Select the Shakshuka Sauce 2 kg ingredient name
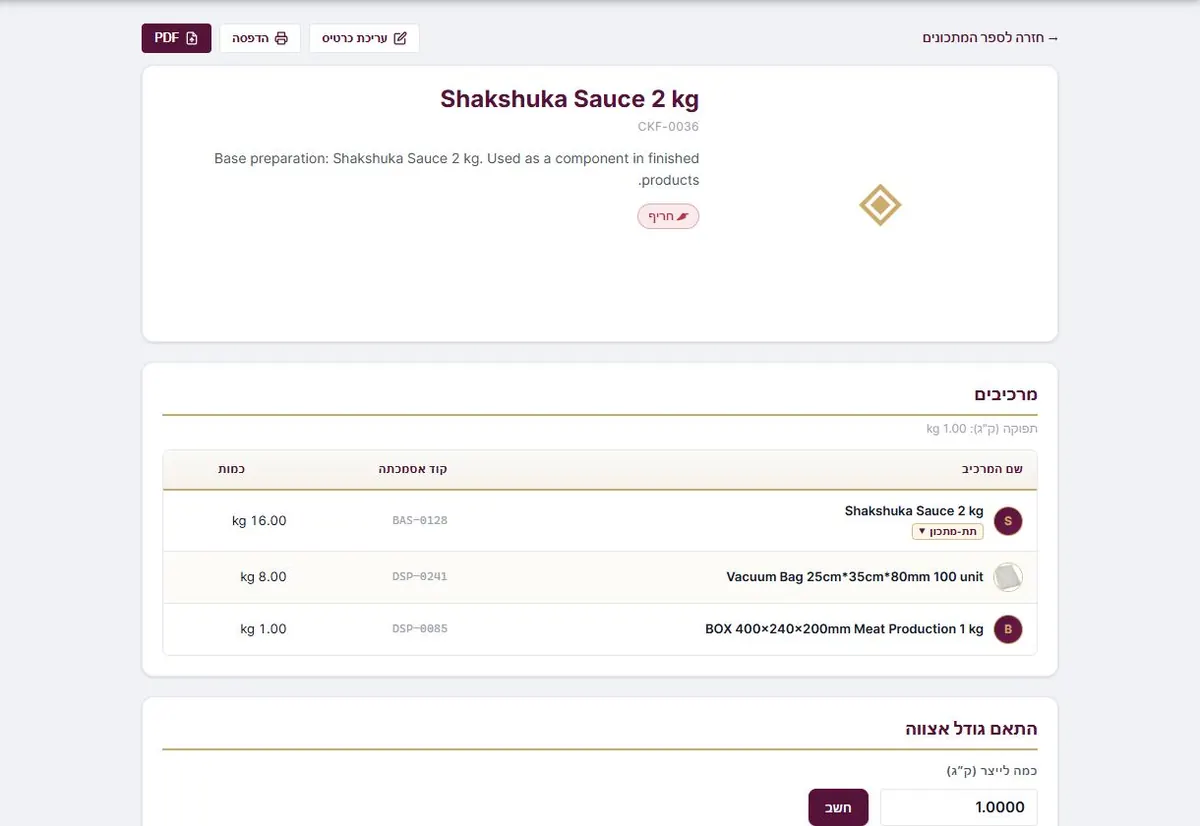 tap(914, 511)
